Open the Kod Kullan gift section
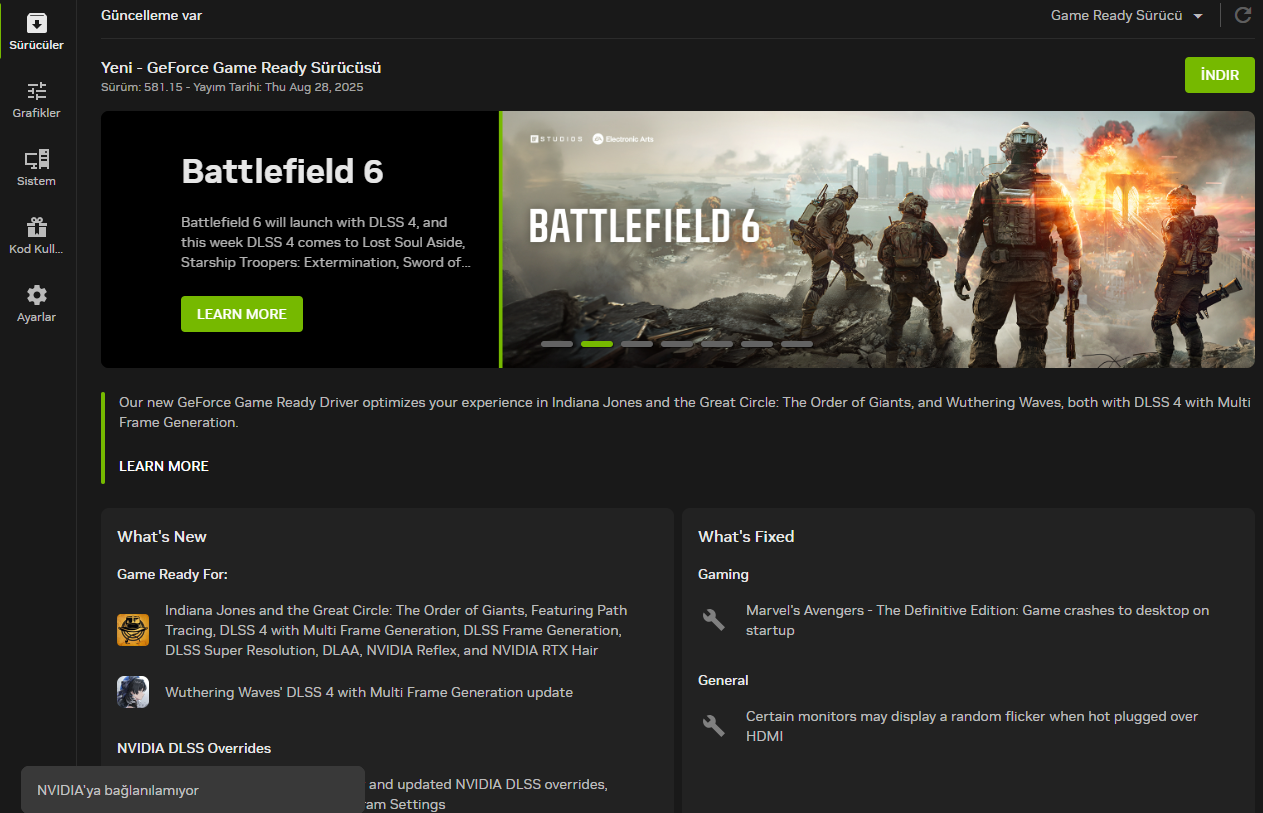This screenshot has width=1263, height=813. 36,235
